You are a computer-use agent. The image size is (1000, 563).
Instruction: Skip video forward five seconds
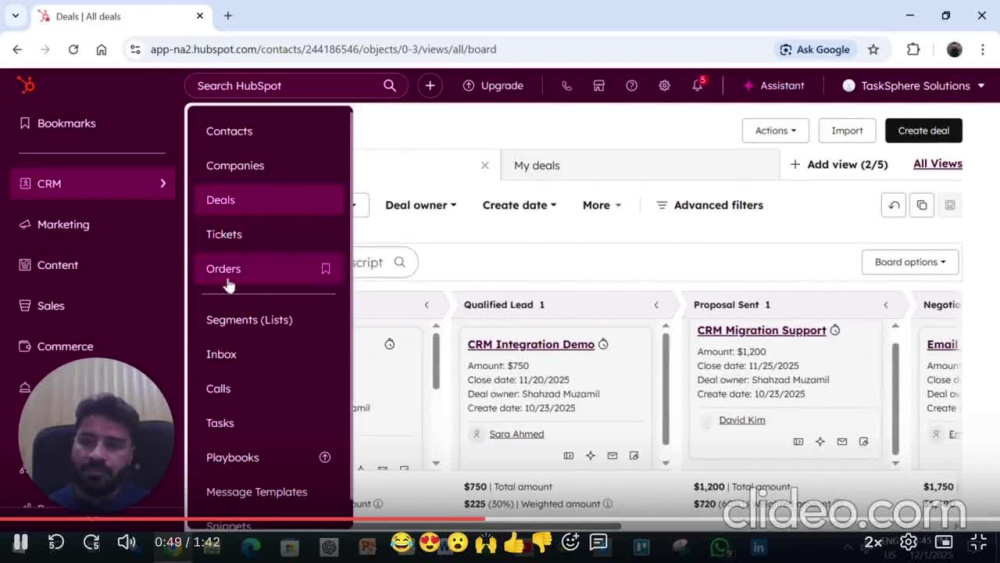pos(91,543)
